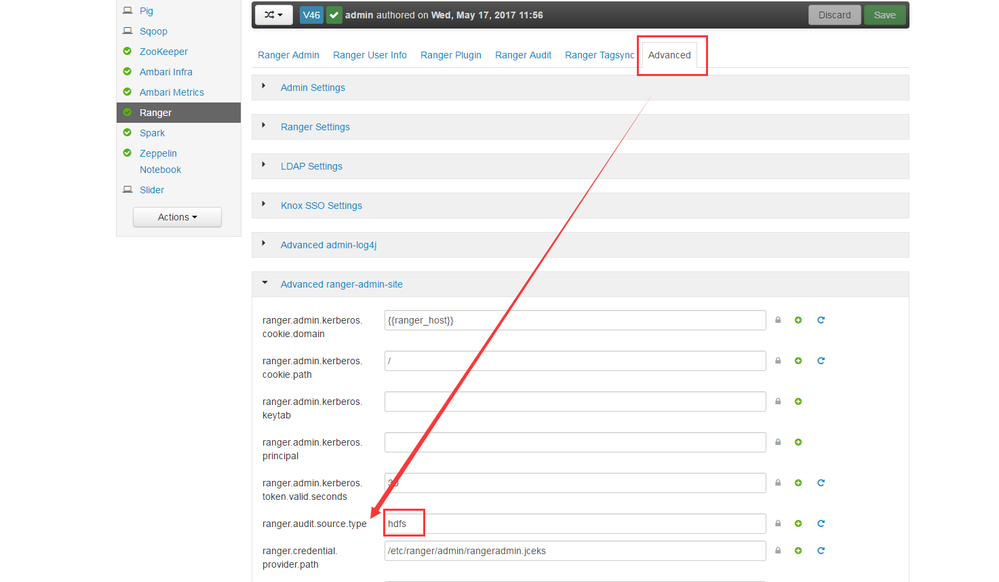Click green override icon for token.valid.seconds
Image resolution: width=999 pixels, height=582 pixels.
pyautogui.click(x=798, y=483)
